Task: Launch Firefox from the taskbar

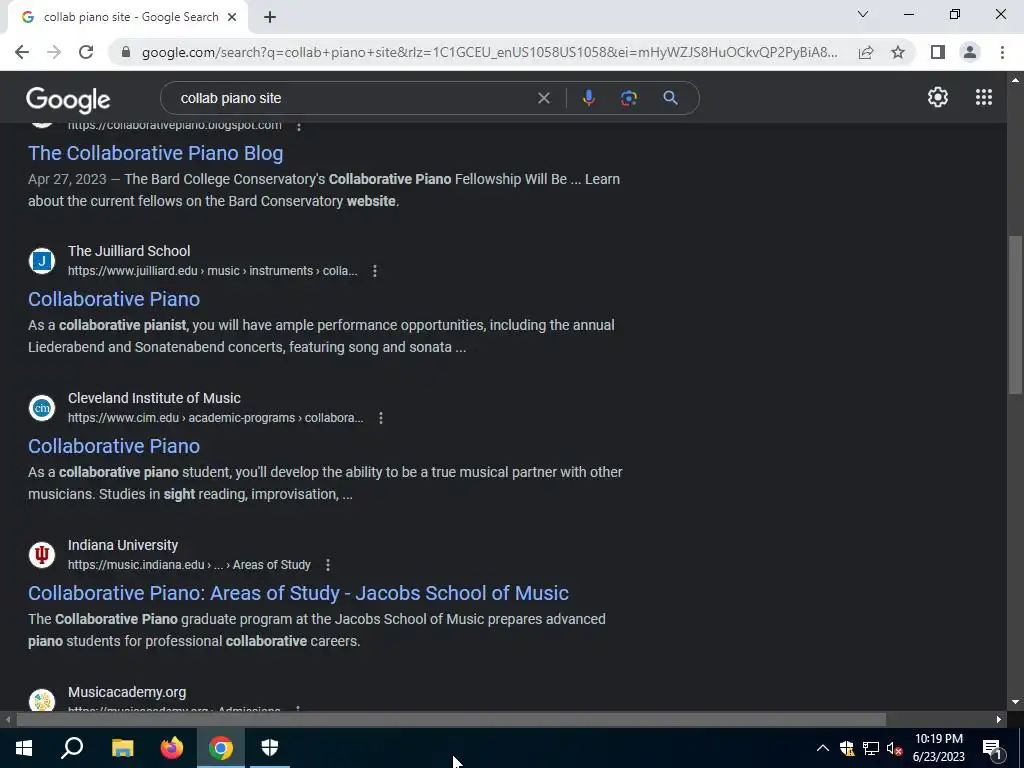Action: 172,748
